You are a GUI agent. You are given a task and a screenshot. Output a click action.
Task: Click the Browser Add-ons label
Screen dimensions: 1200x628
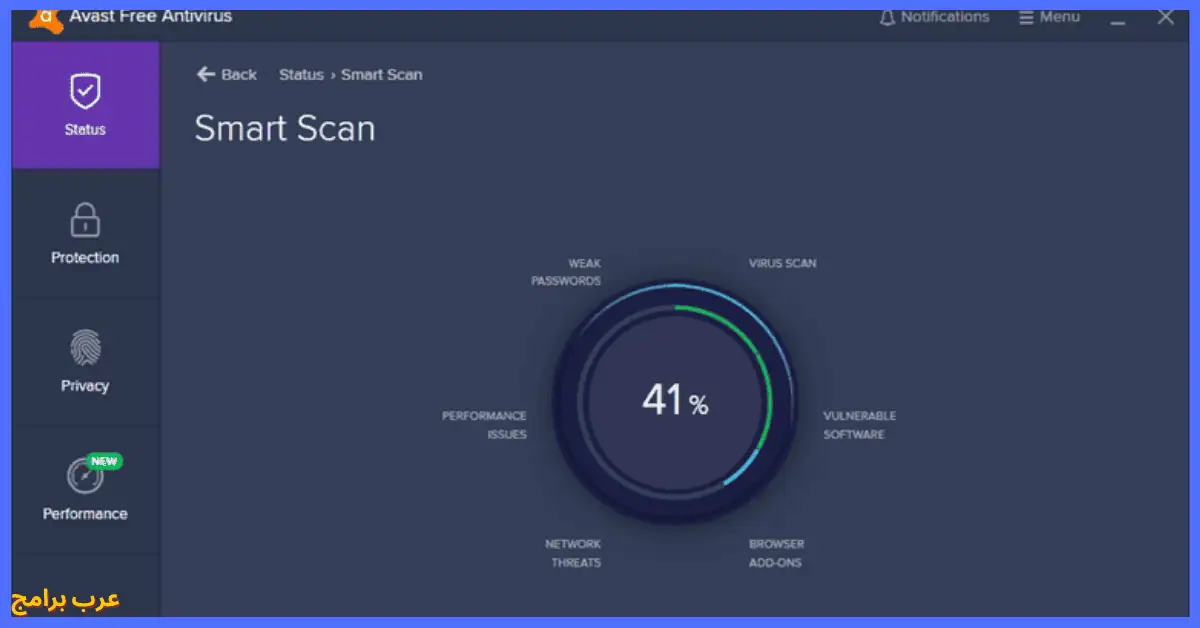coord(777,553)
